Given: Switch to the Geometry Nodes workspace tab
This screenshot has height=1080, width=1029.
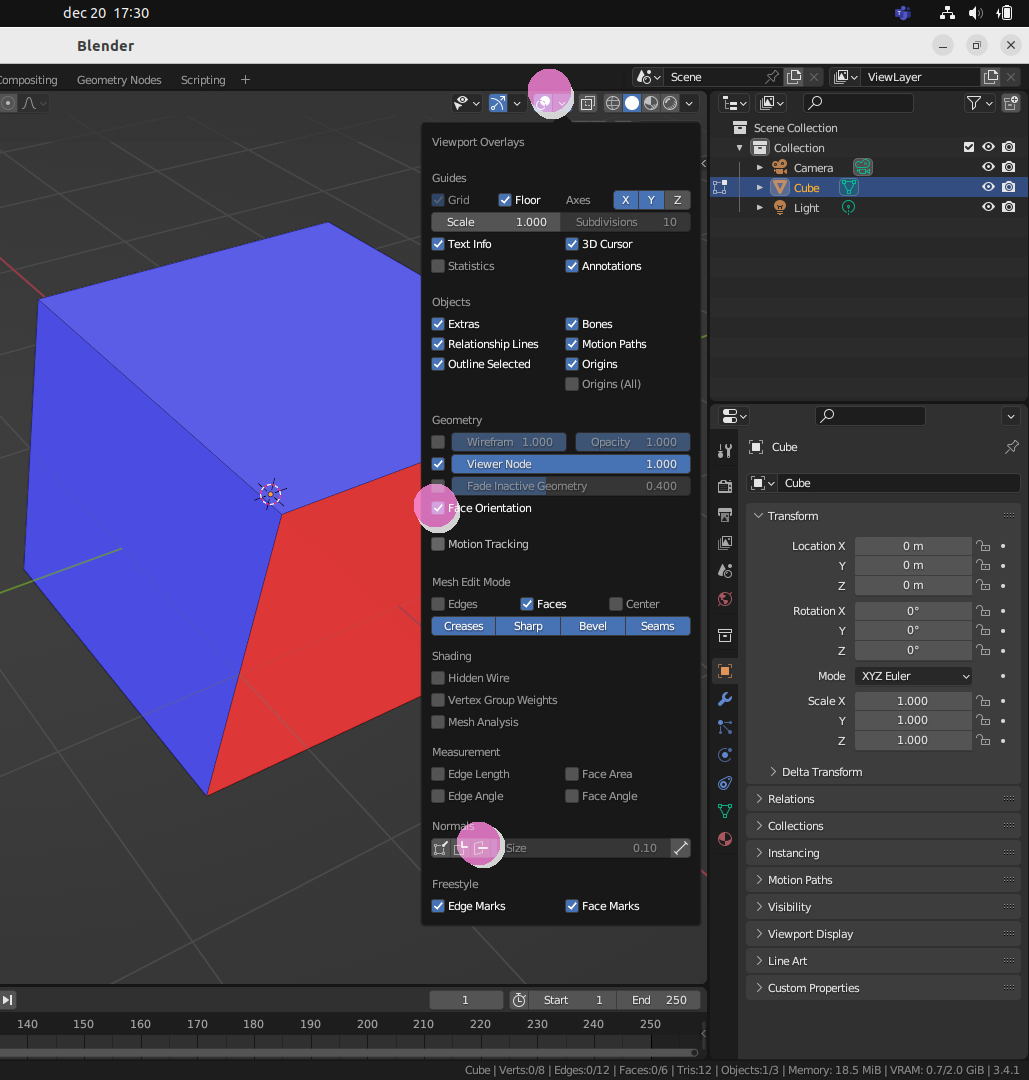Looking at the screenshot, I should (x=118, y=80).
